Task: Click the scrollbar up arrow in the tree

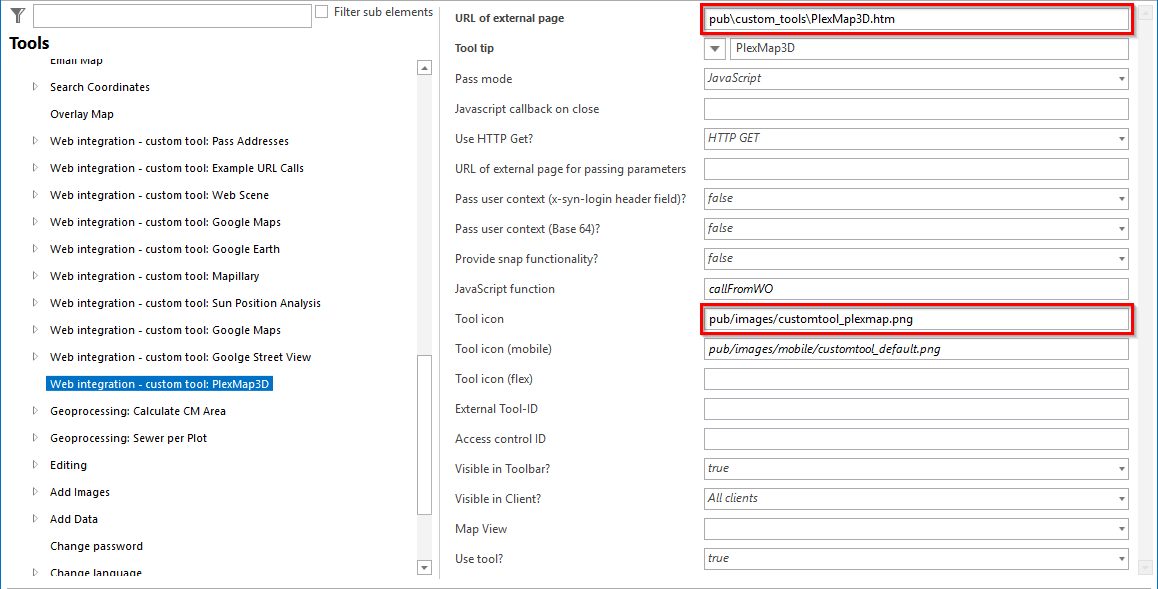Action: pos(424,66)
